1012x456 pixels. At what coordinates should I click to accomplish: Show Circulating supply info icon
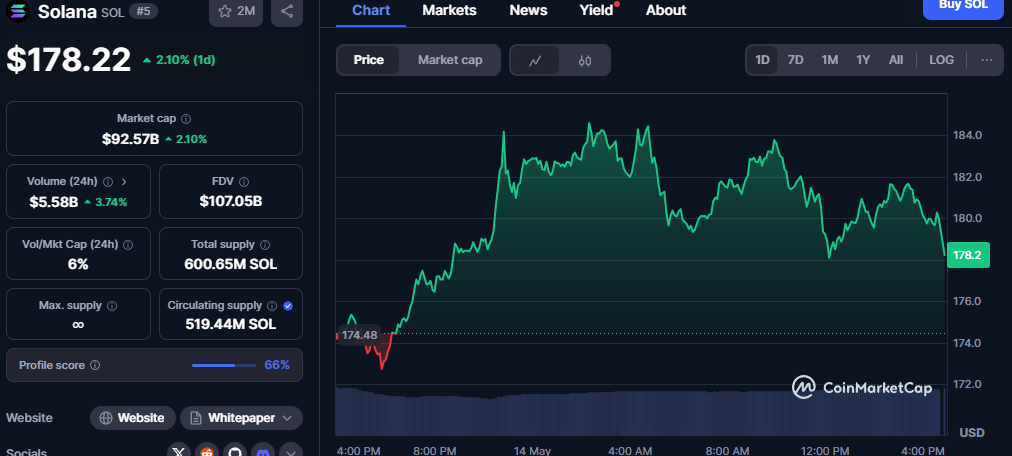click(x=272, y=306)
